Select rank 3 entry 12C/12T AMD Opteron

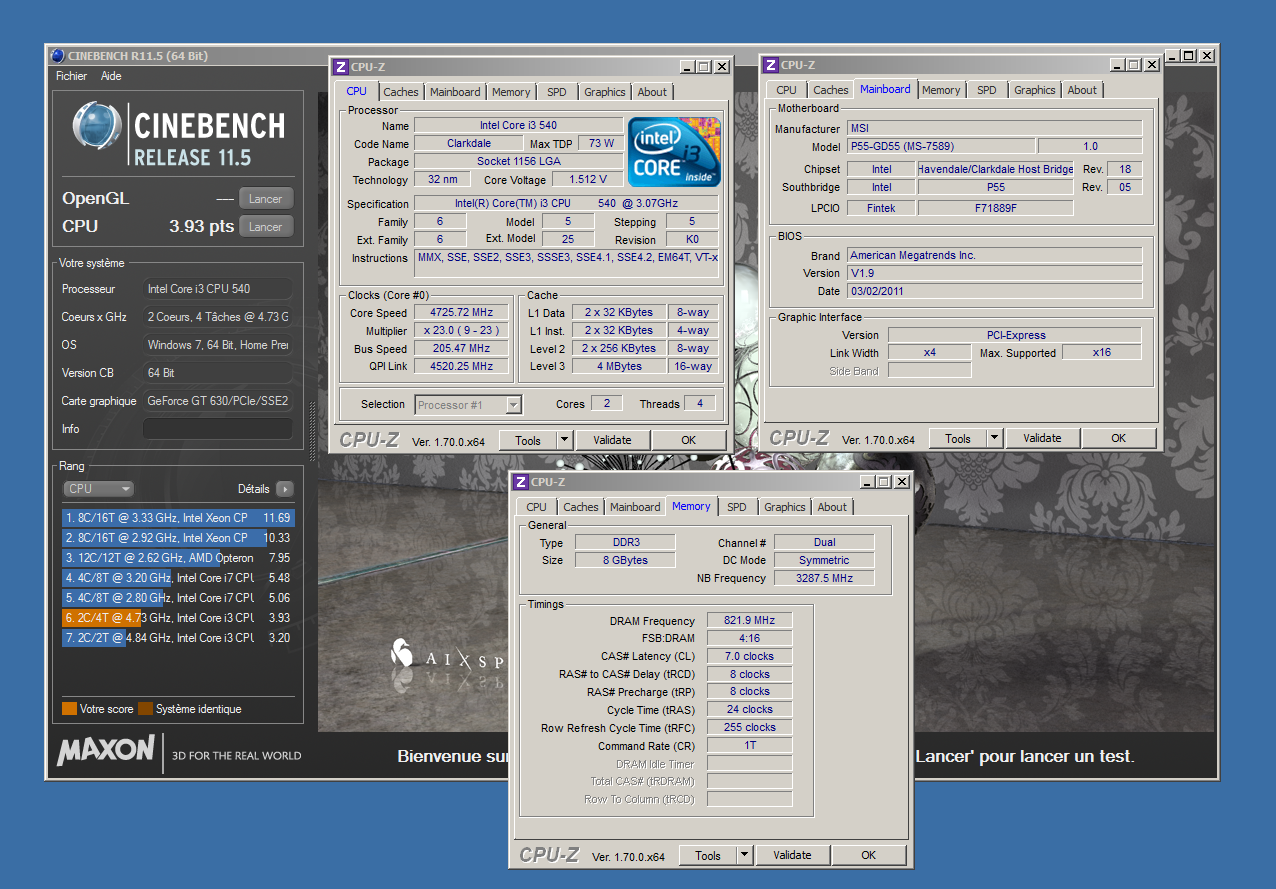pos(178,558)
